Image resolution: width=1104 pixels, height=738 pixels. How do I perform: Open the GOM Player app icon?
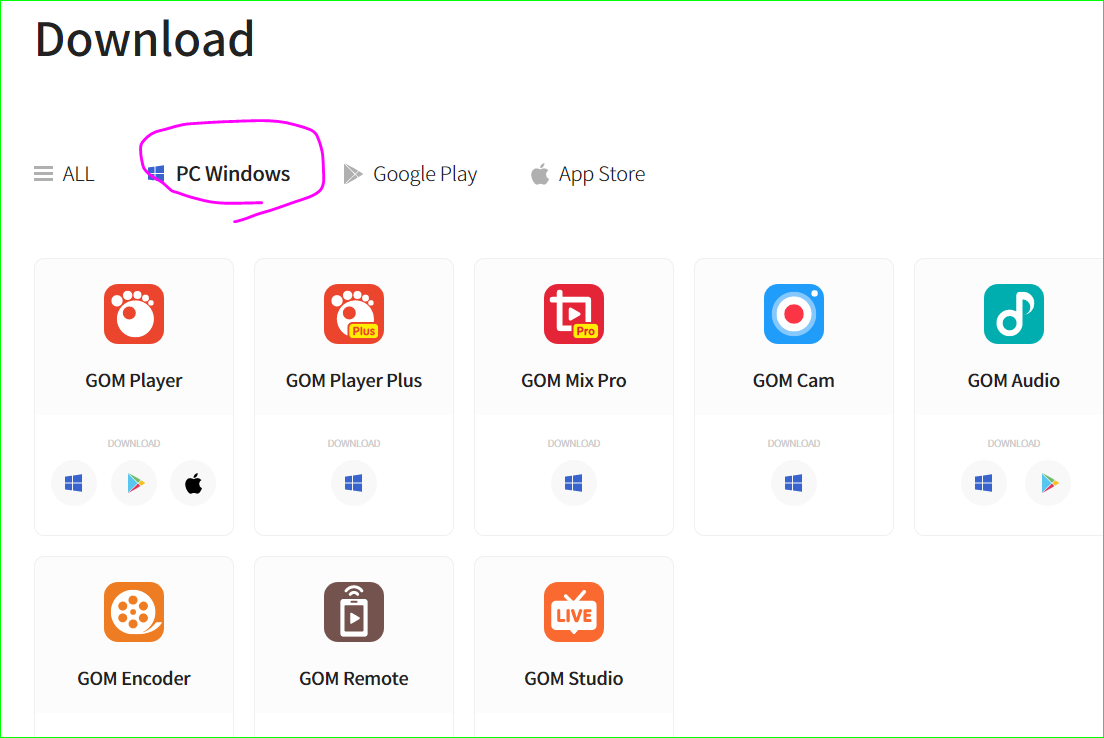click(x=134, y=314)
